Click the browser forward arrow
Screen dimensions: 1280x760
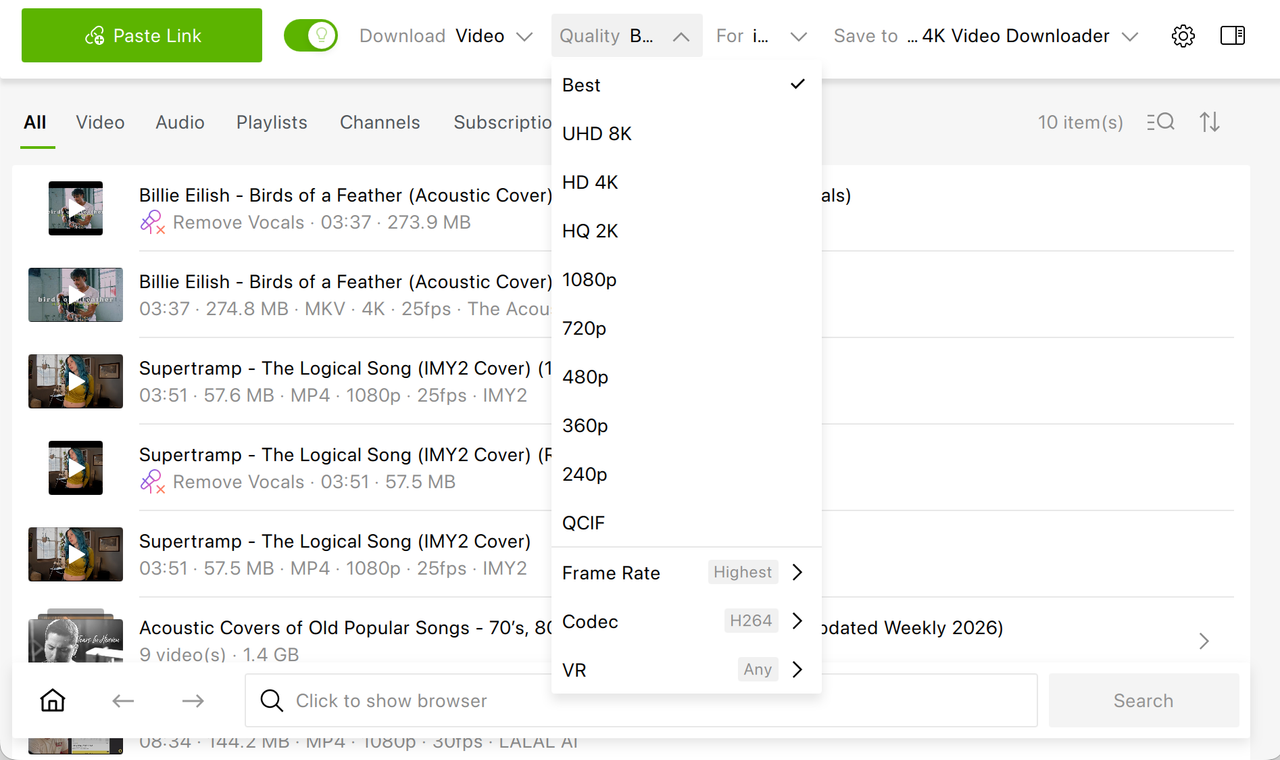coord(193,701)
